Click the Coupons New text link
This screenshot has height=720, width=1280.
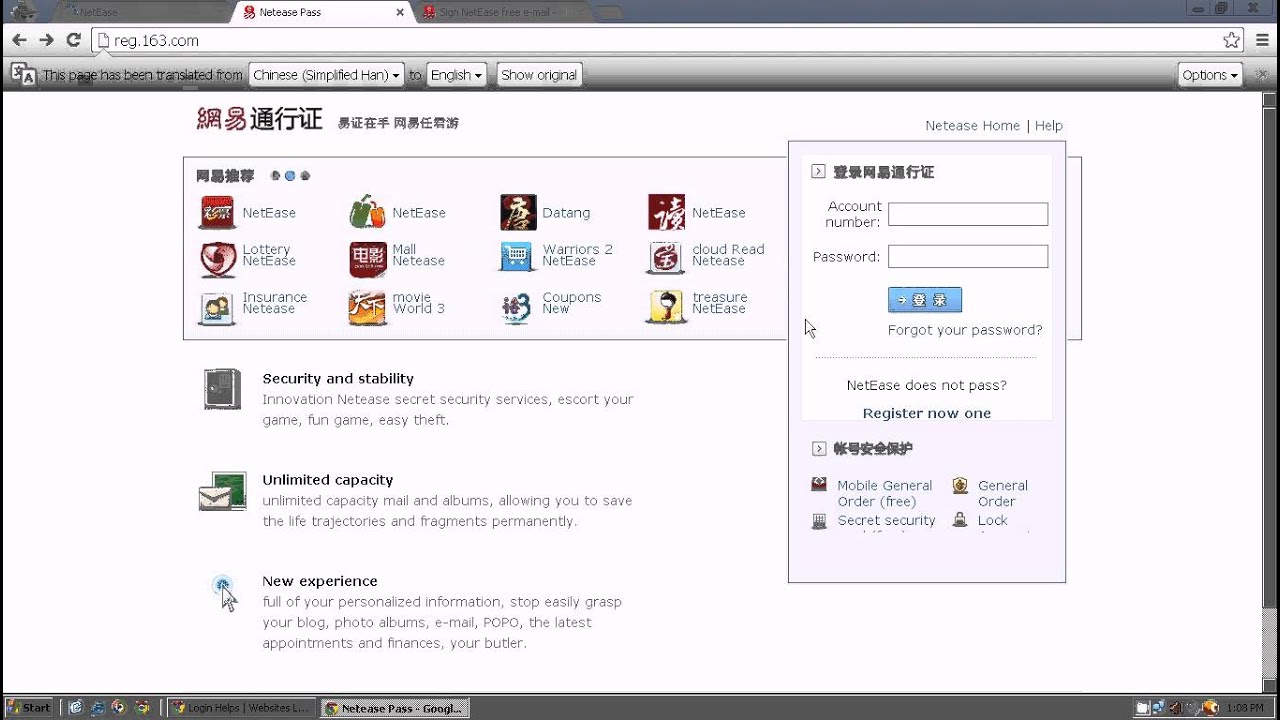[571, 303]
